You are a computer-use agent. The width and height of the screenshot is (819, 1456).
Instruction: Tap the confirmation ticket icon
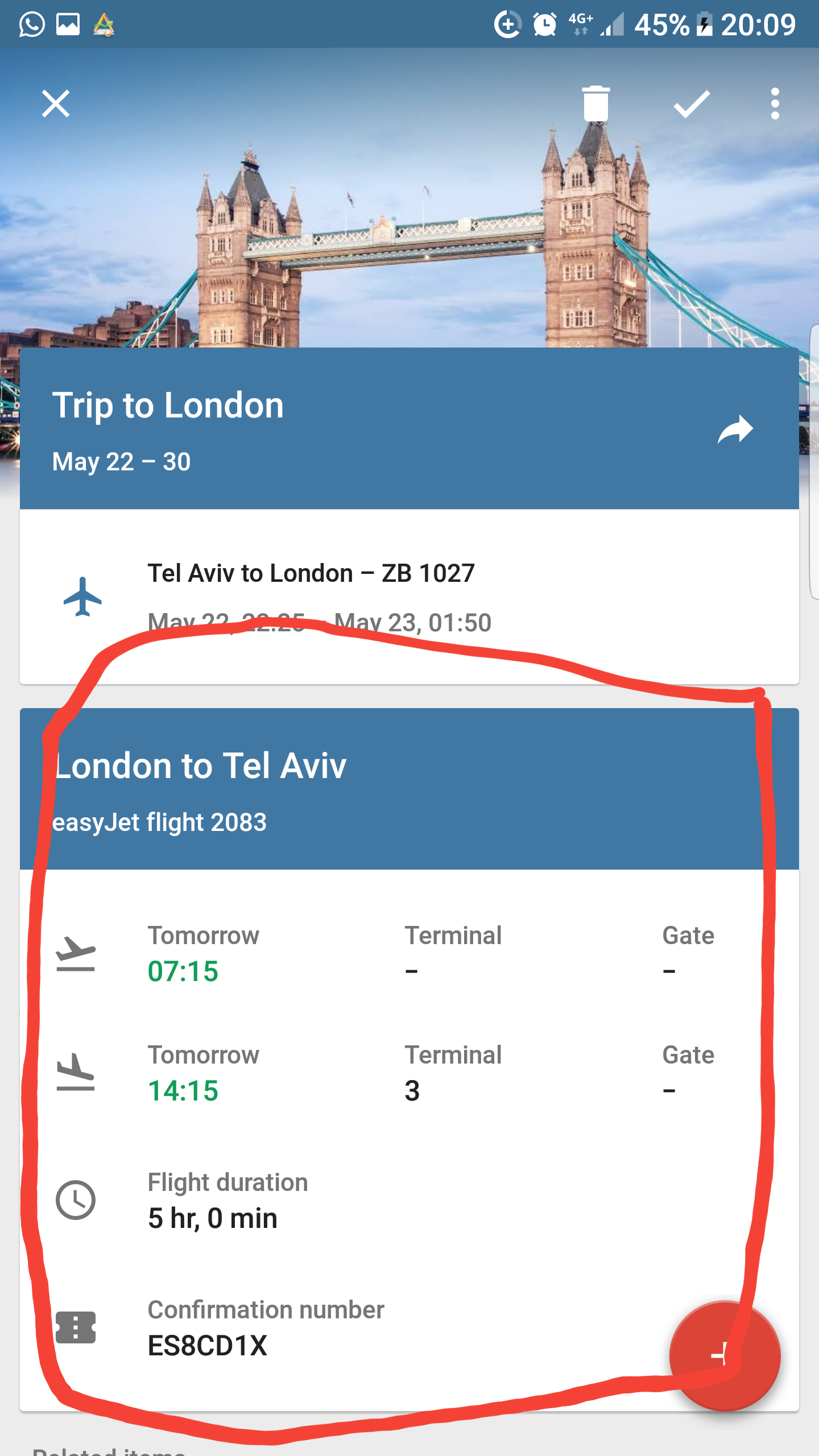[x=76, y=1327]
